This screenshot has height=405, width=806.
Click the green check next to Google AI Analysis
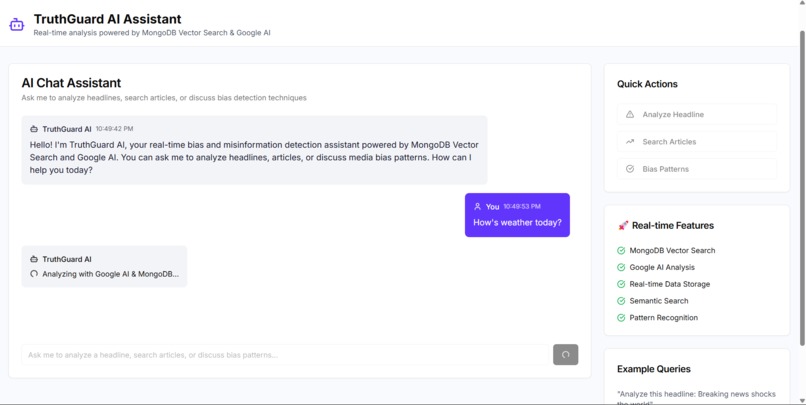click(621, 267)
